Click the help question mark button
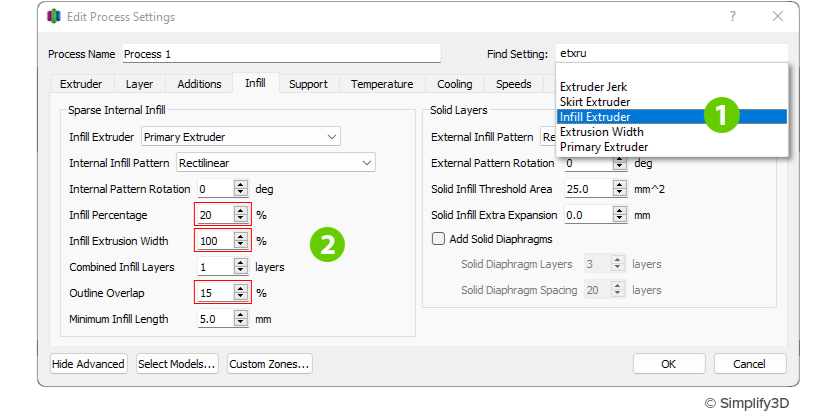Image resolution: width=839 pixels, height=416 pixels. 735,17
